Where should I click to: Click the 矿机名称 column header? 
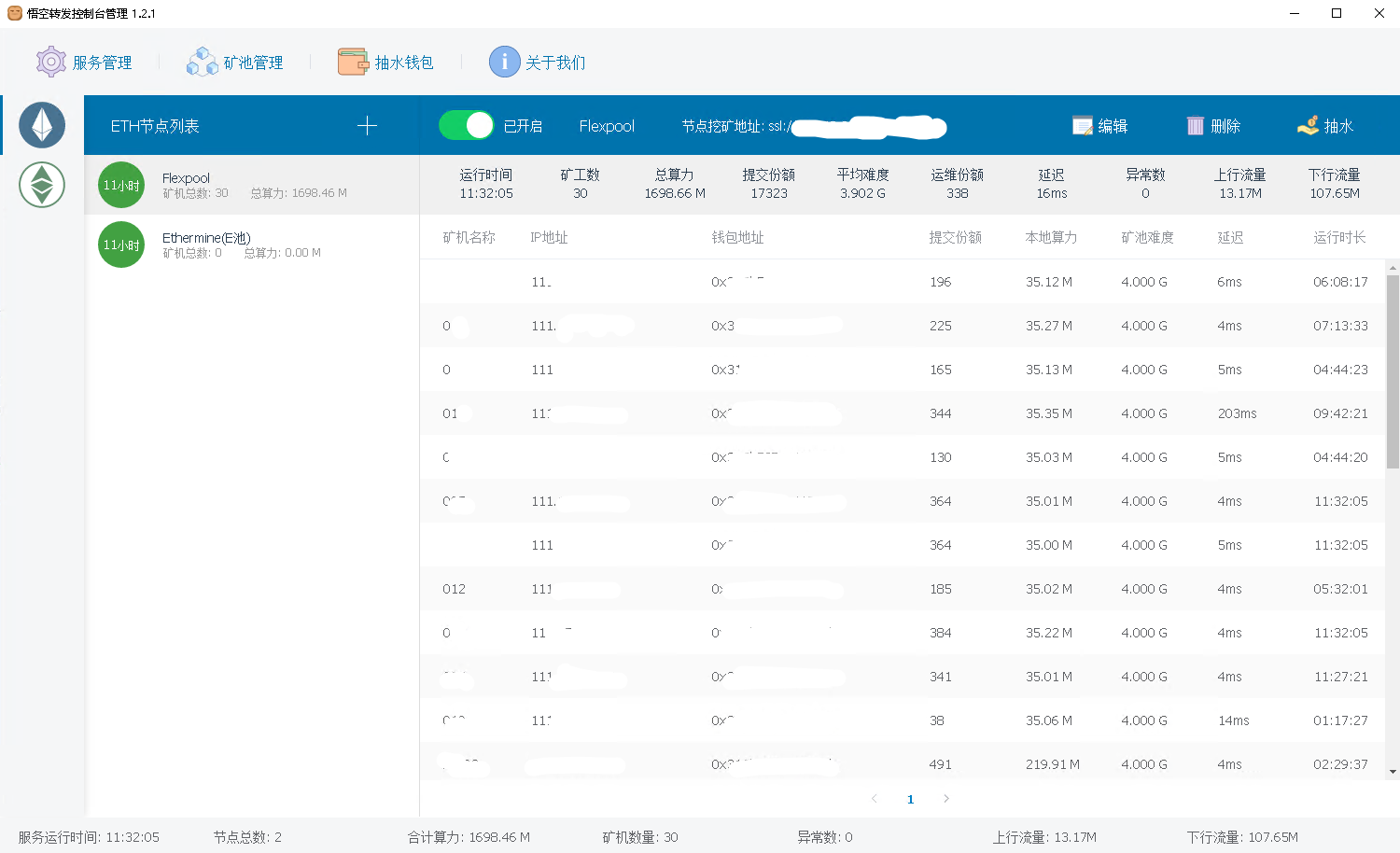[469, 238]
